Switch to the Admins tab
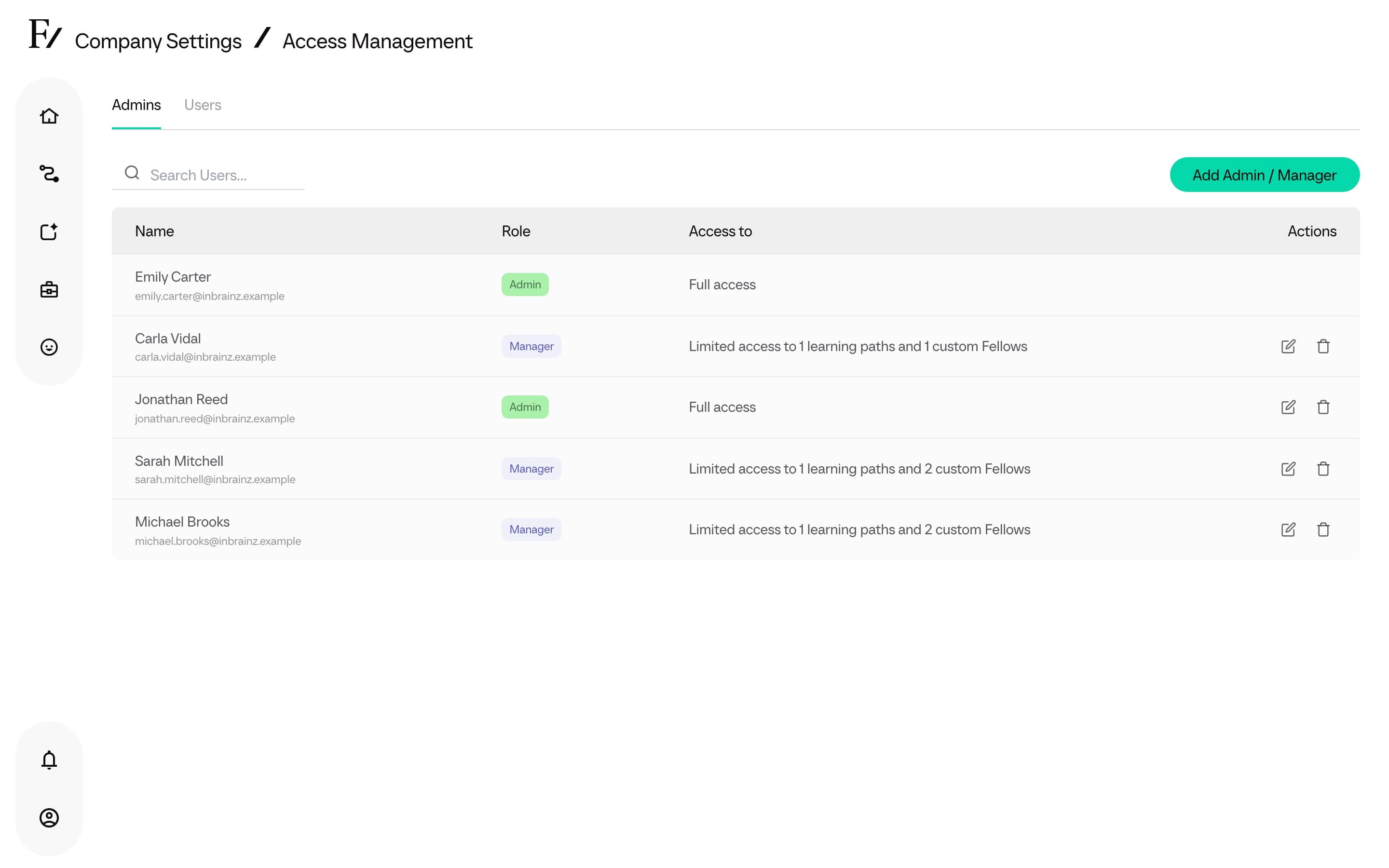Screen dimensions: 1389x868 pyautogui.click(x=136, y=105)
